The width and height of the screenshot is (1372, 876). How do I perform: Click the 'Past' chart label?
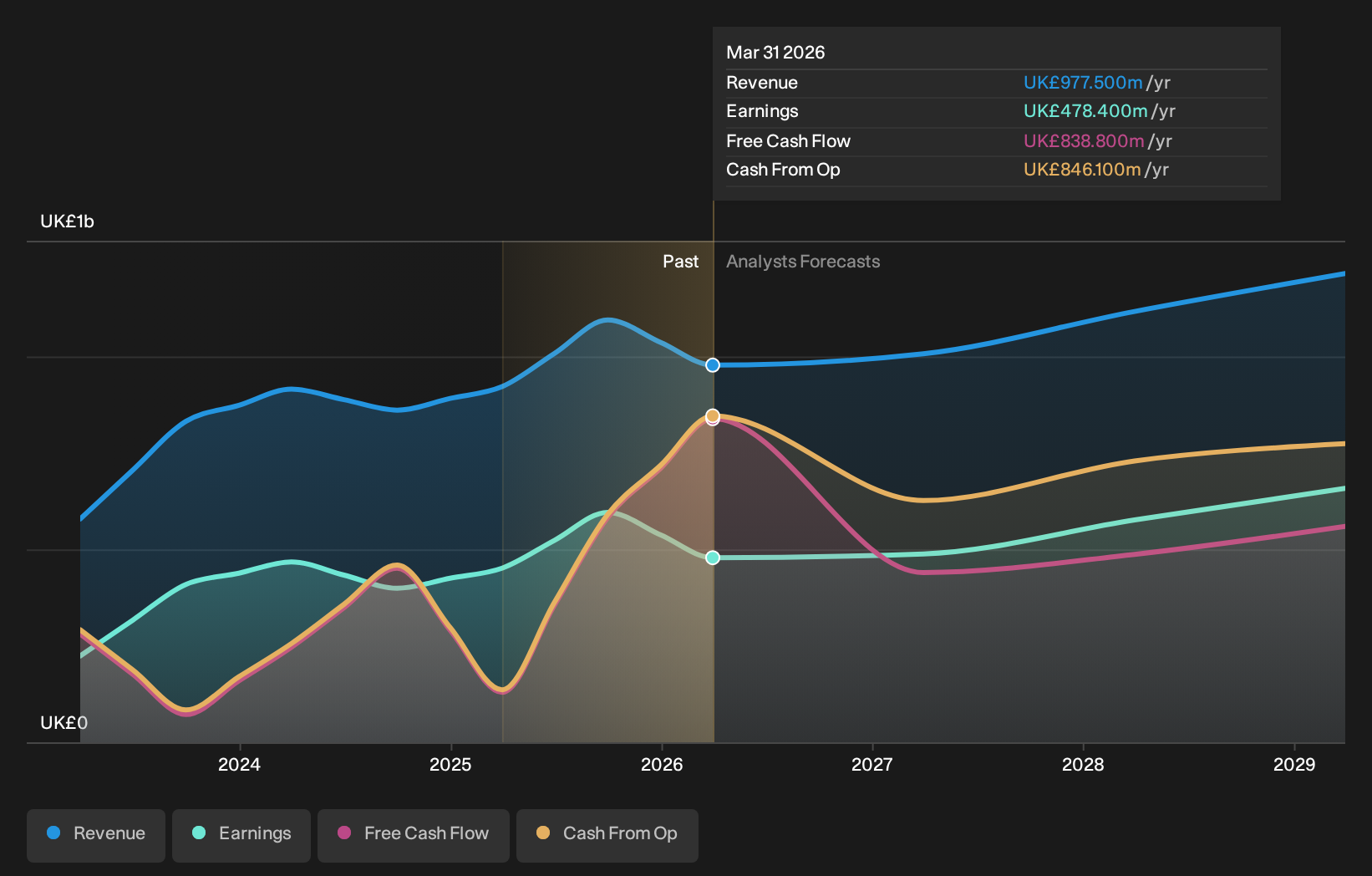680,262
